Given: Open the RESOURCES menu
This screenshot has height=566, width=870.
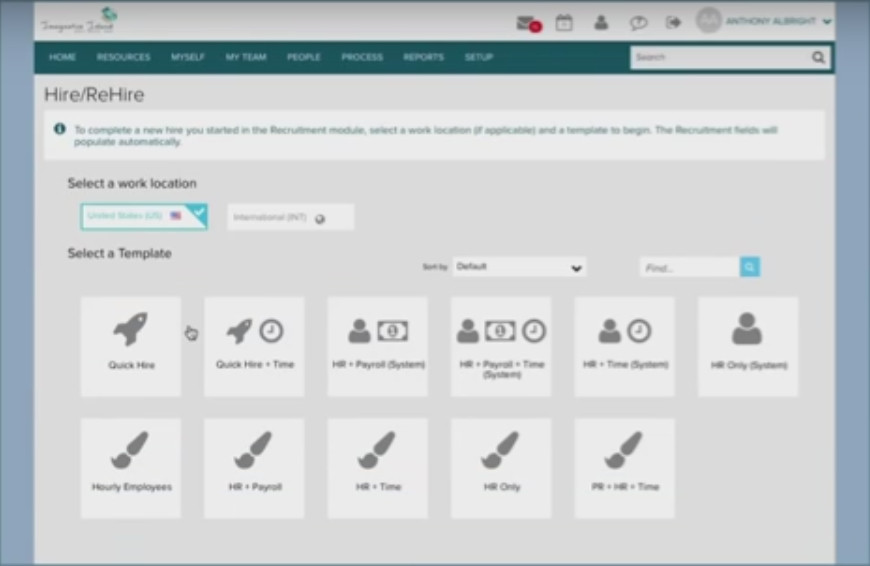Looking at the screenshot, I should 123,57.
